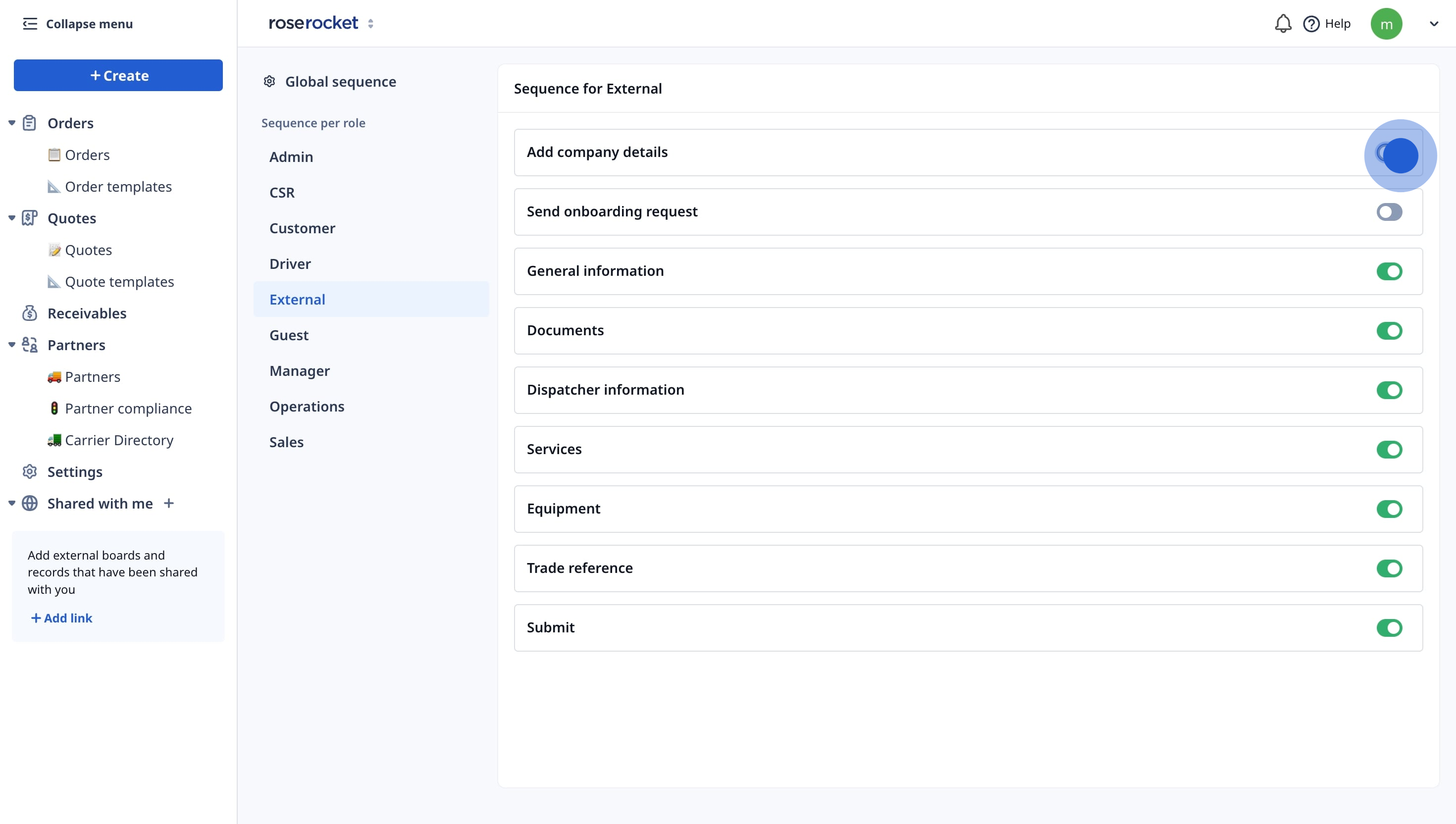Viewport: 1456px width, 824px height.
Task: Click the Orders clipboard icon
Action: 29,123
